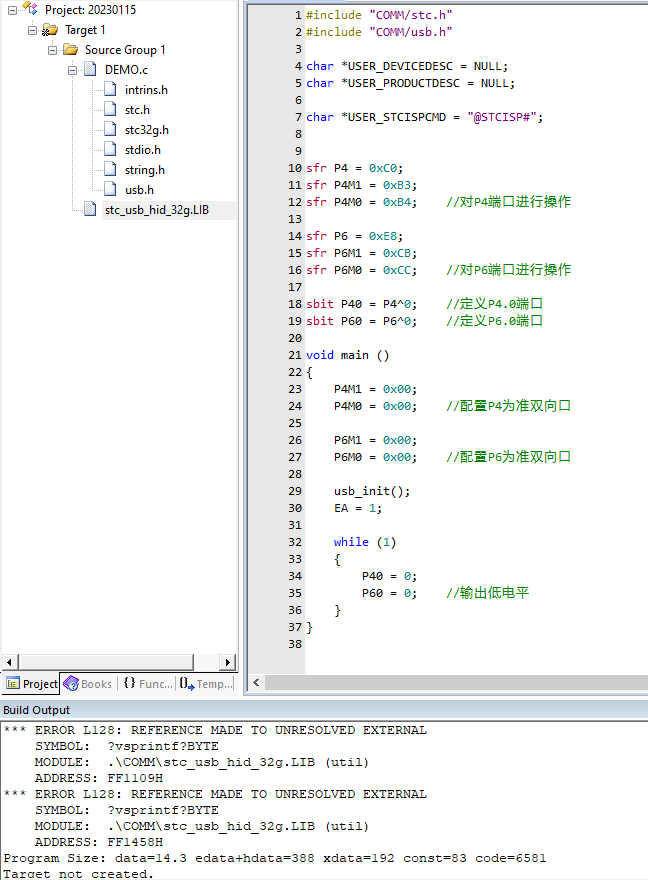Click the Books tab icon

click(x=71, y=684)
